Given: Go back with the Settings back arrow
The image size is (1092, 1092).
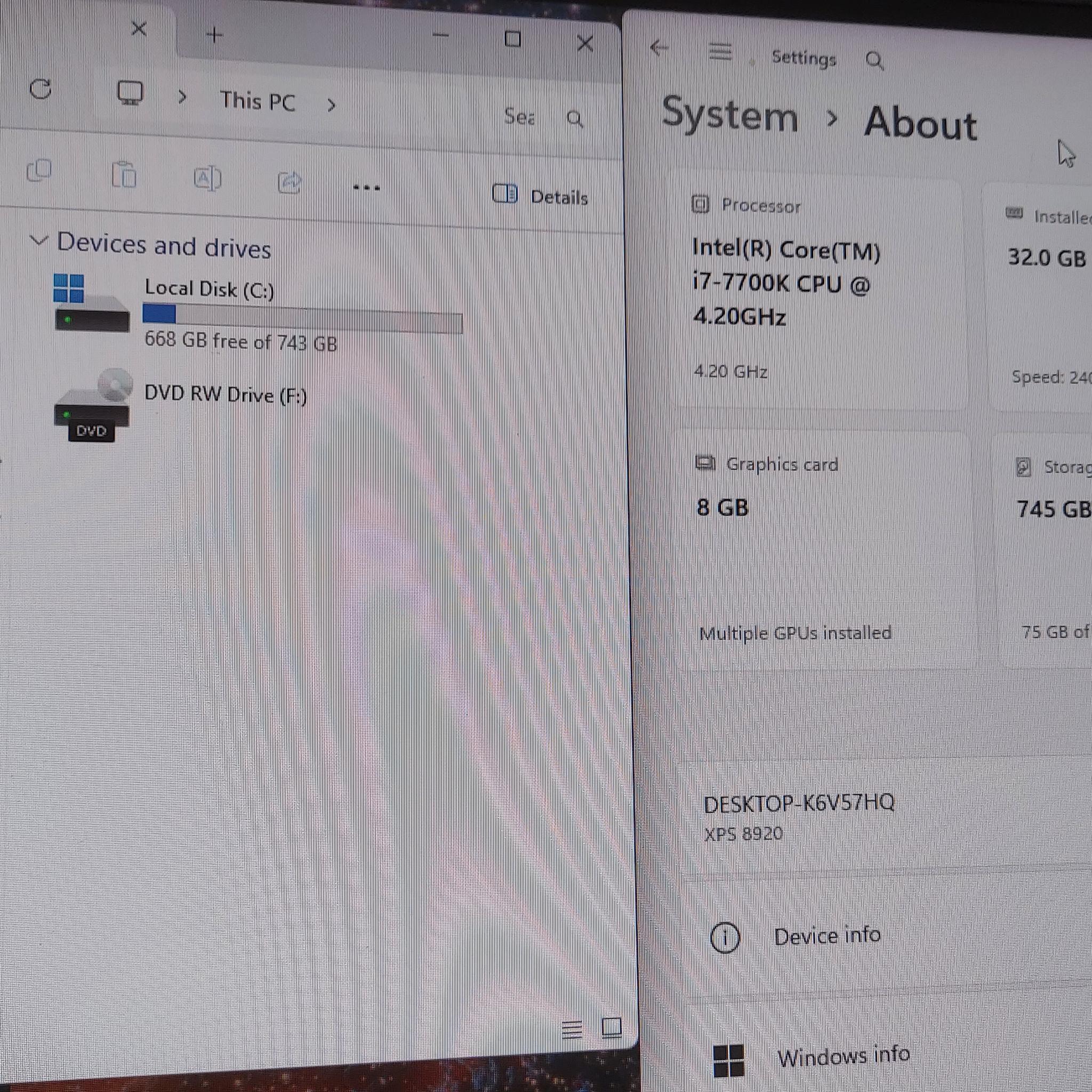Looking at the screenshot, I should [x=659, y=47].
